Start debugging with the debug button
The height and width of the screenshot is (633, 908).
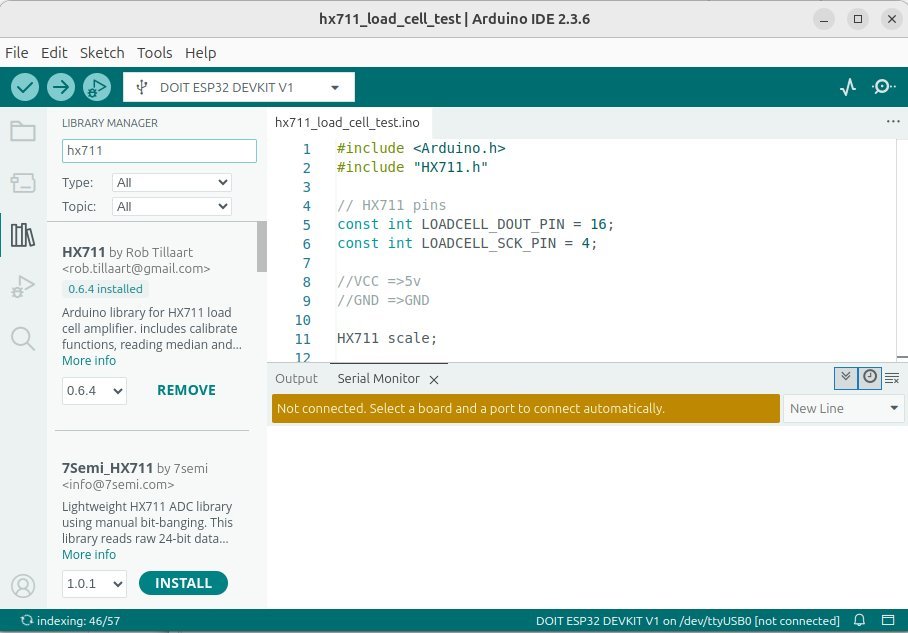pos(97,87)
